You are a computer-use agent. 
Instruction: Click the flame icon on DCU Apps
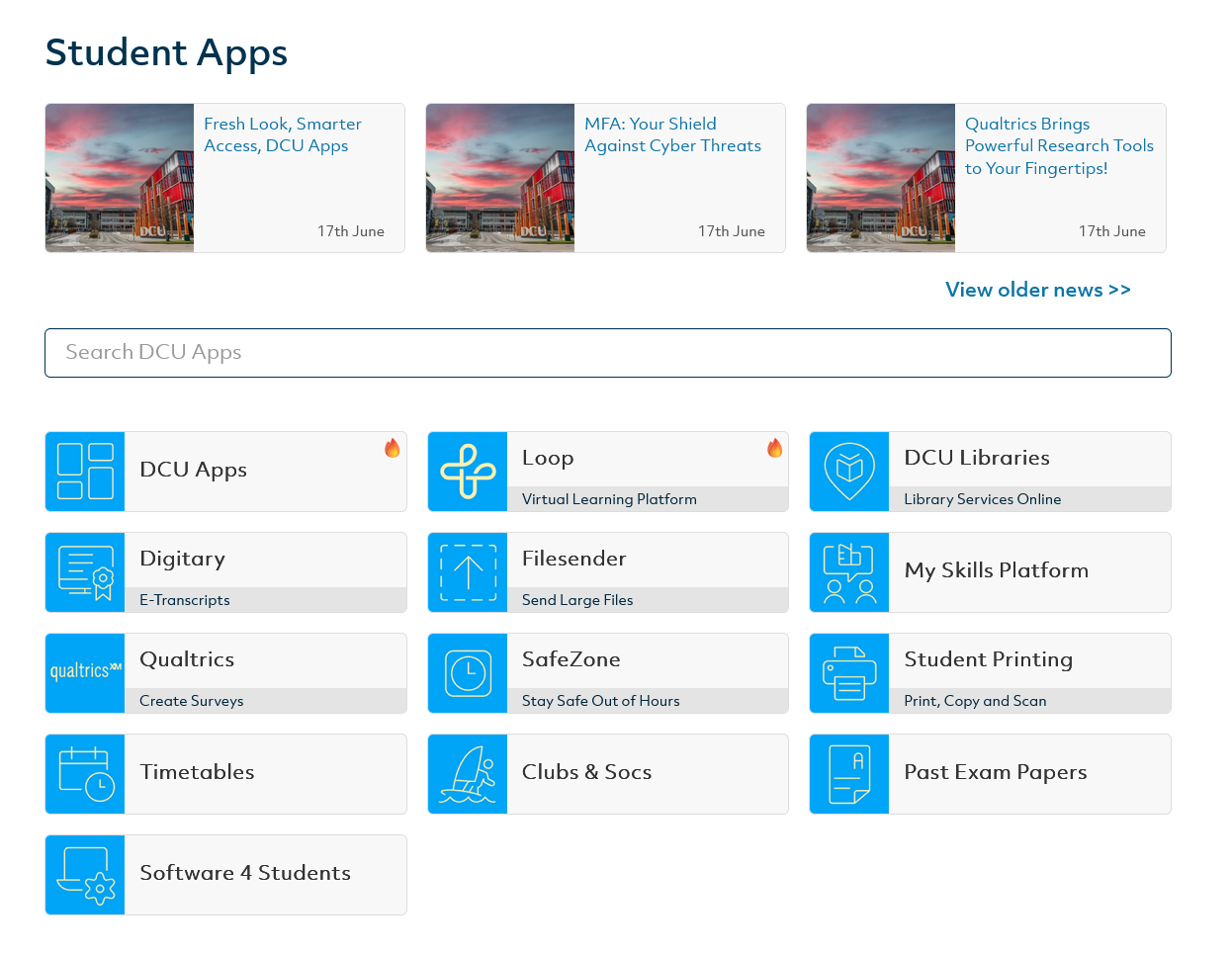(393, 448)
